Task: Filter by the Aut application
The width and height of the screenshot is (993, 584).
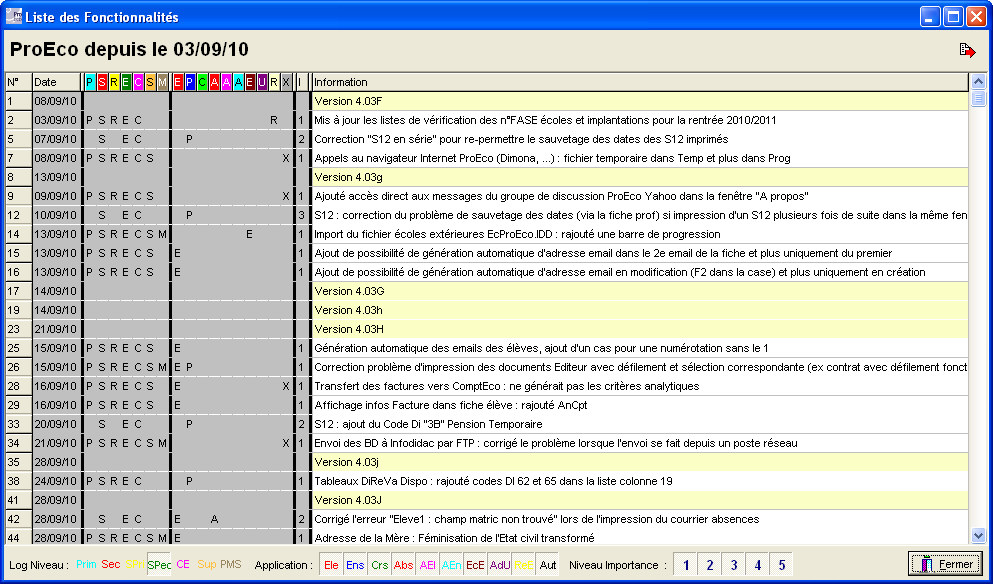Action: point(548,565)
